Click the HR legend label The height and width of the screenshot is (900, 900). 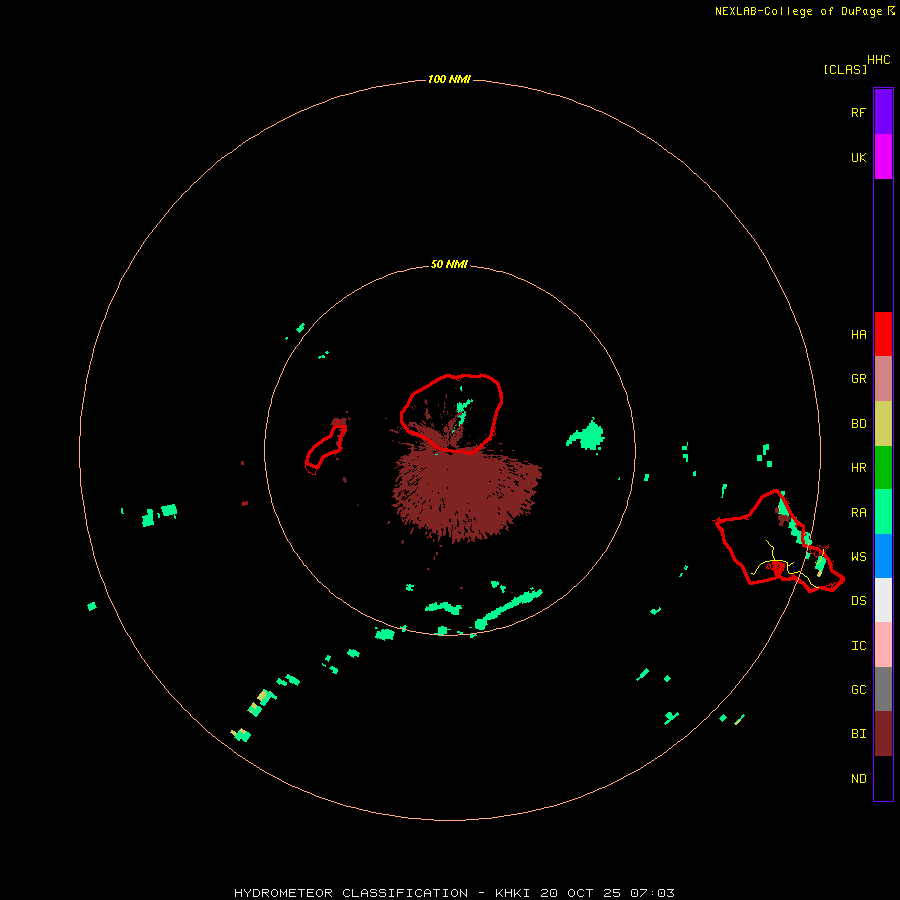point(858,468)
